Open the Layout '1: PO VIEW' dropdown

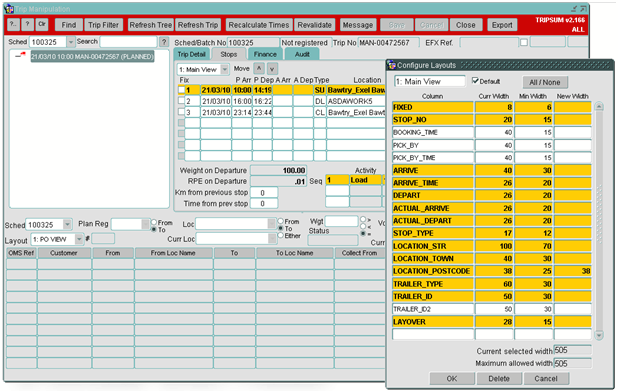(79, 239)
